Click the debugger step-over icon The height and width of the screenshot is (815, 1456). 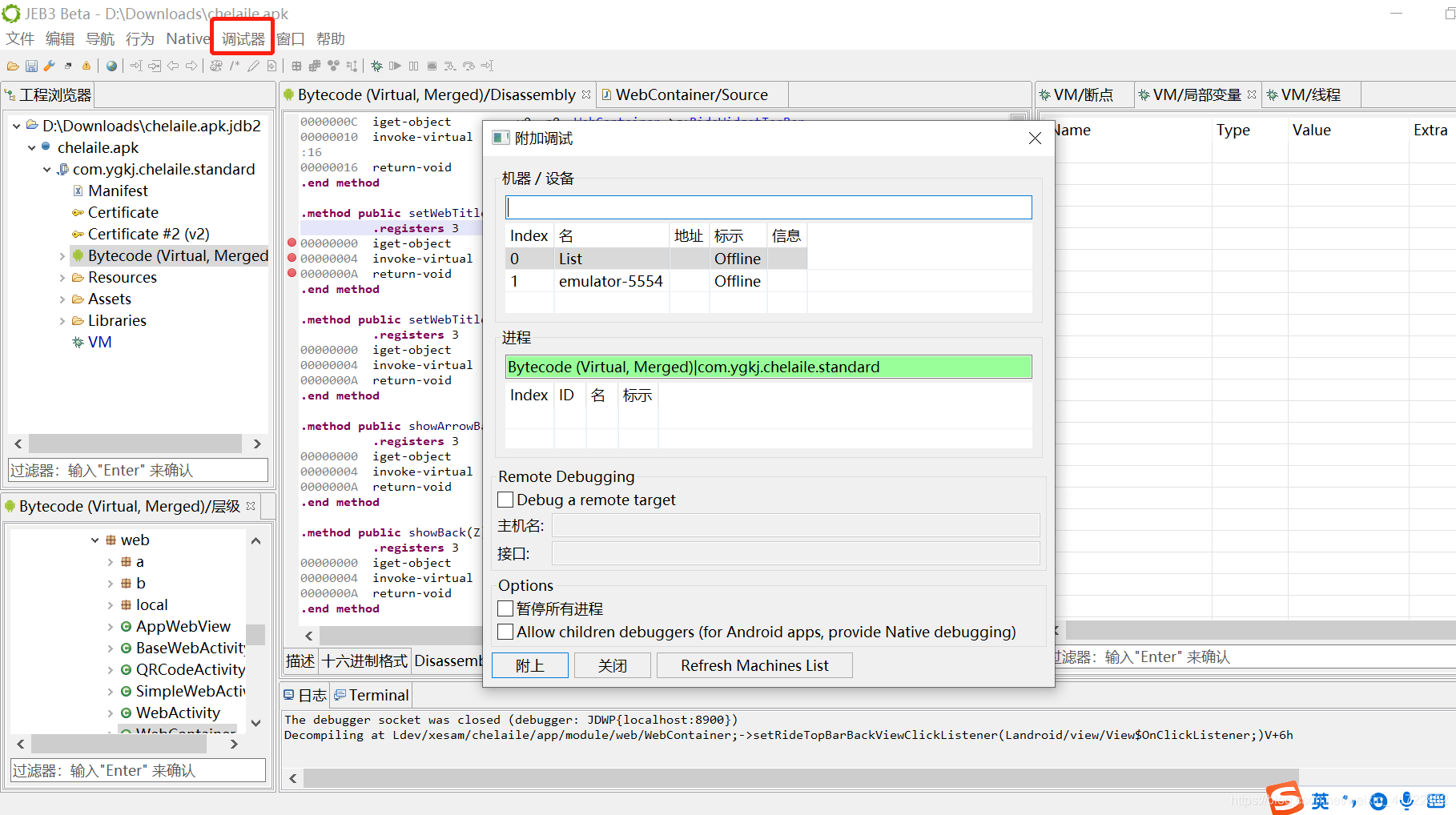(469, 66)
